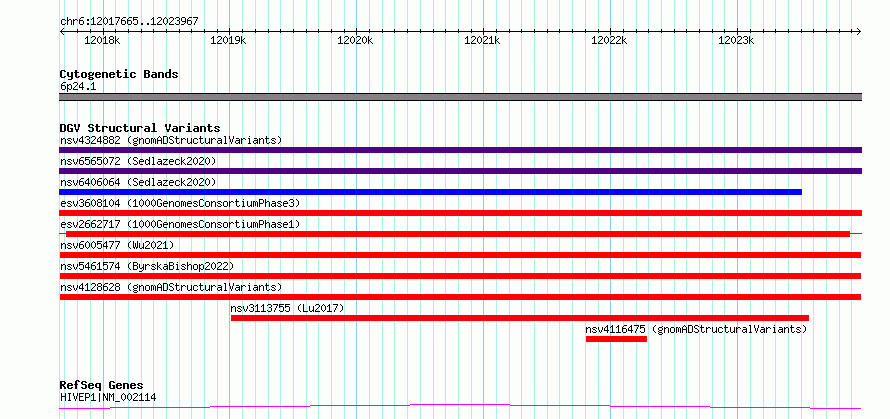Click the nsv4116475 gnomAD variant label

click(696, 329)
